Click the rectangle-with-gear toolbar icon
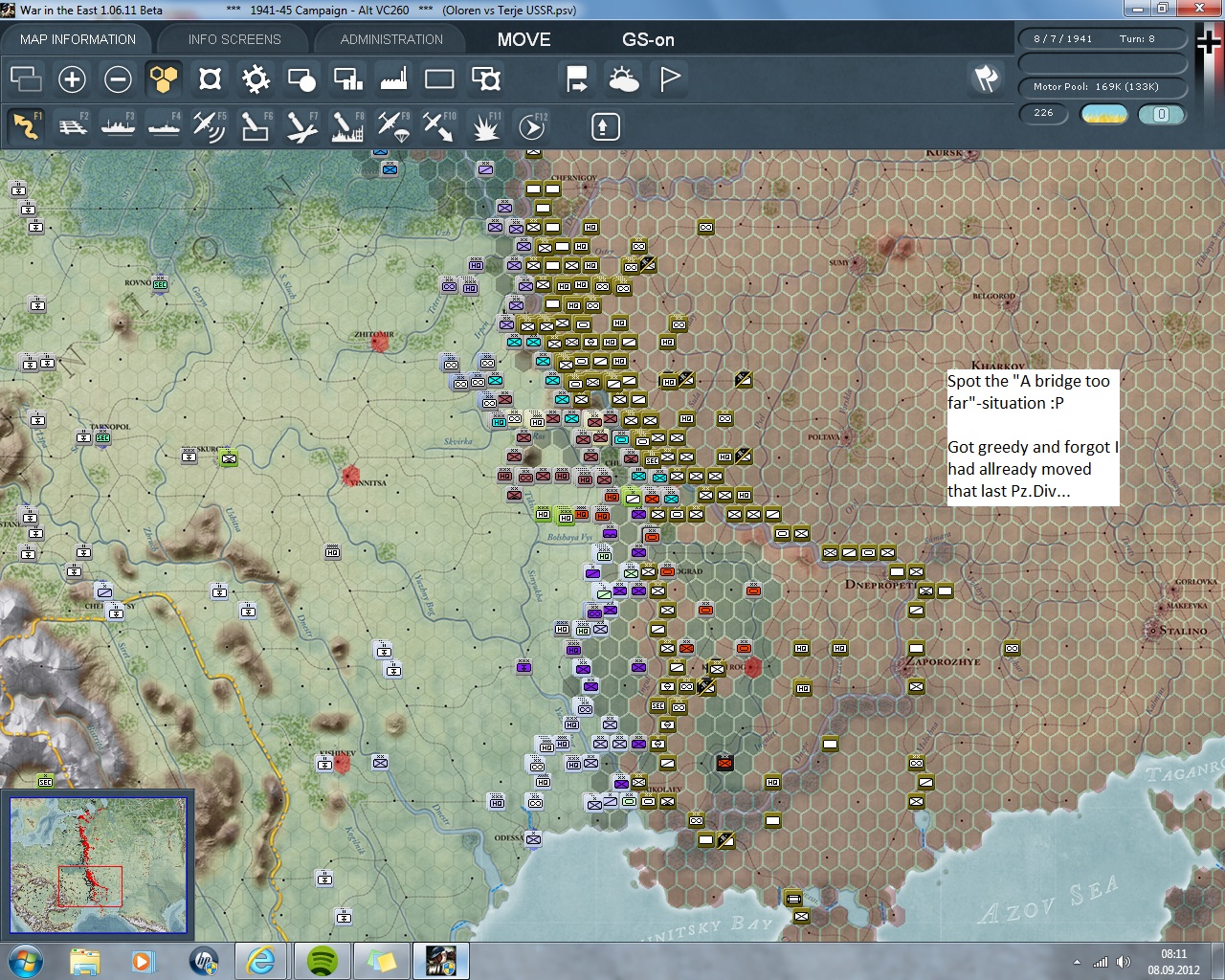 point(485,78)
